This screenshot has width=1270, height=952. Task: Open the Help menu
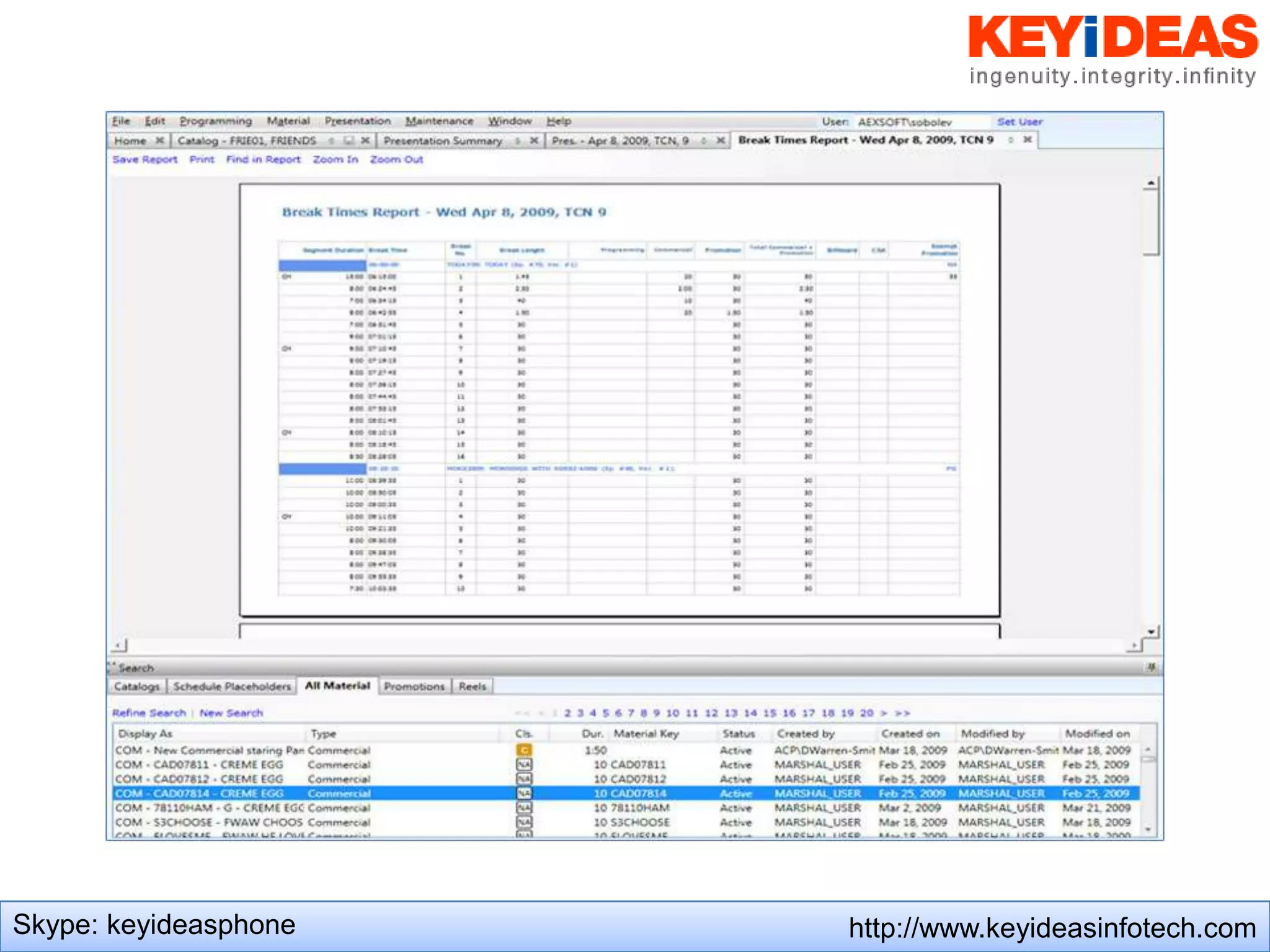click(559, 121)
